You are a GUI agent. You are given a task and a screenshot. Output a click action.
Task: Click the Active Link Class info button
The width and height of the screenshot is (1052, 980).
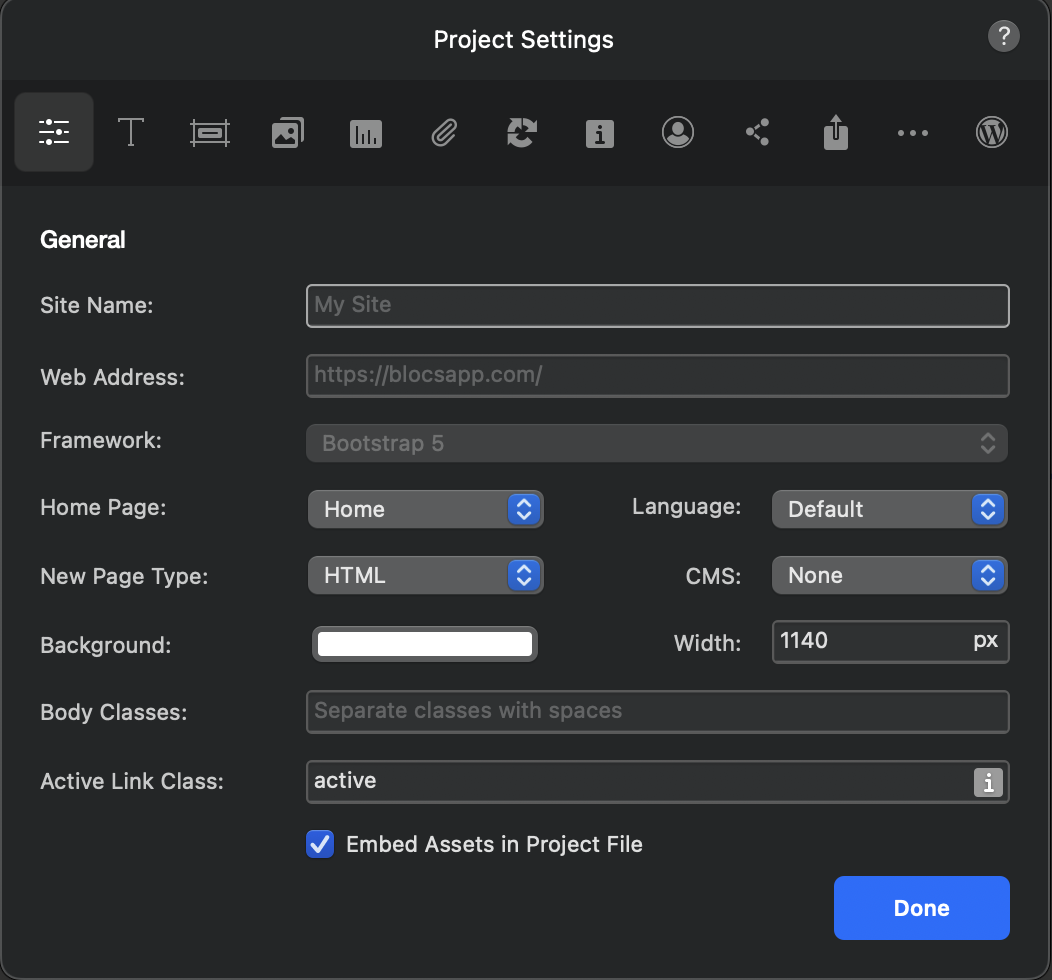tap(988, 782)
